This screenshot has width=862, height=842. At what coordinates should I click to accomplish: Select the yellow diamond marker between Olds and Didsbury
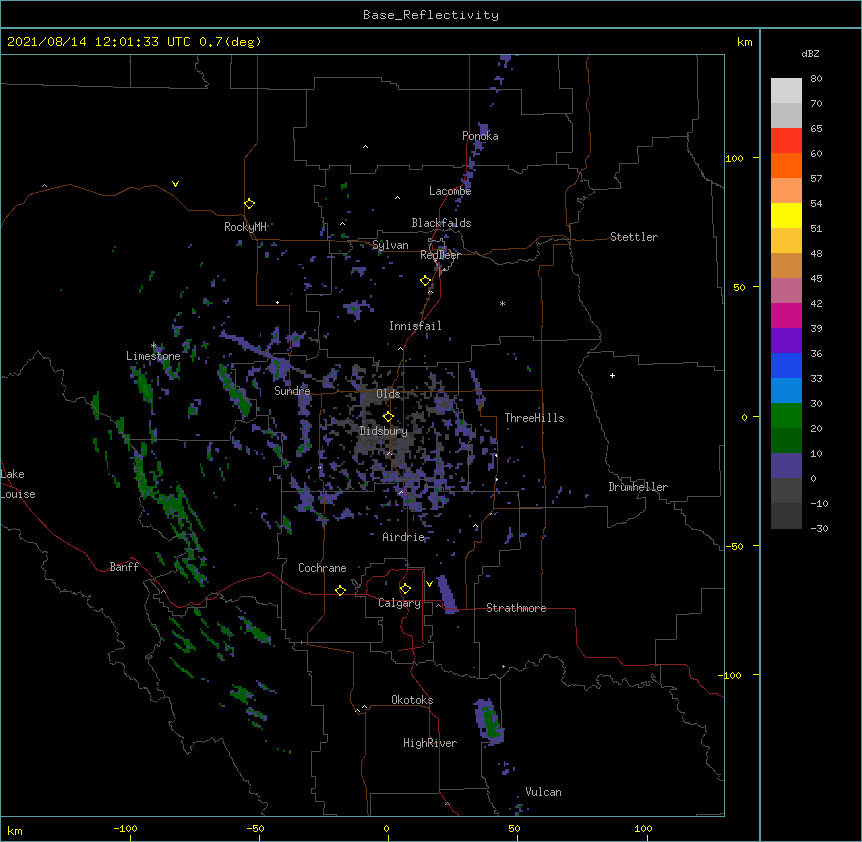pos(388,417)
